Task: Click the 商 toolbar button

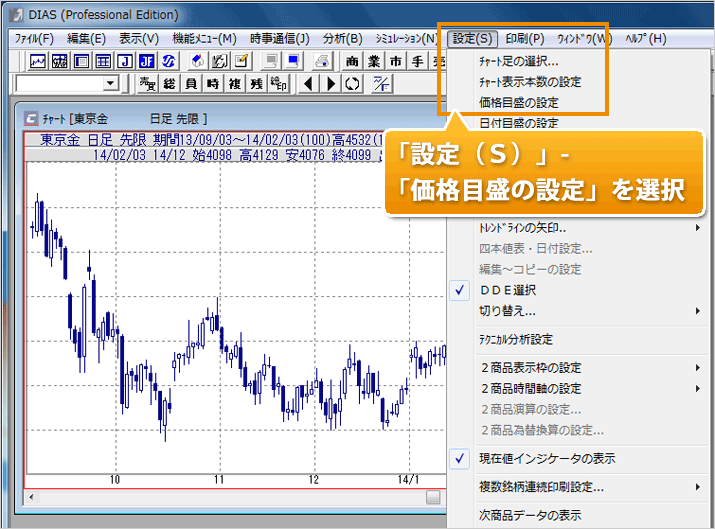Action: (353, 61)
